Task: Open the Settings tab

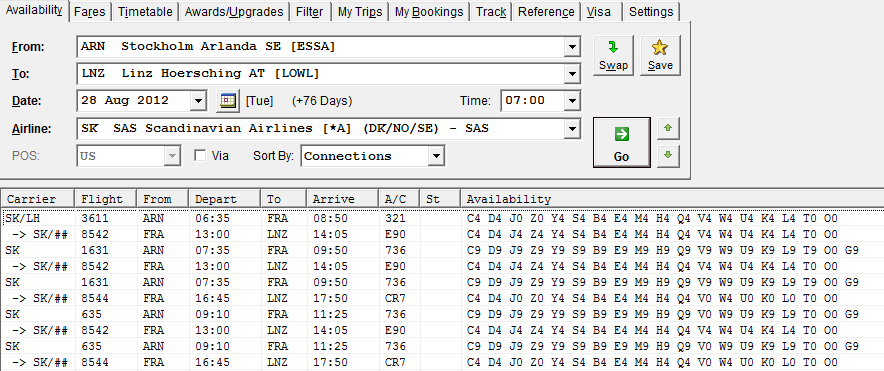Action: coord(651,12)
